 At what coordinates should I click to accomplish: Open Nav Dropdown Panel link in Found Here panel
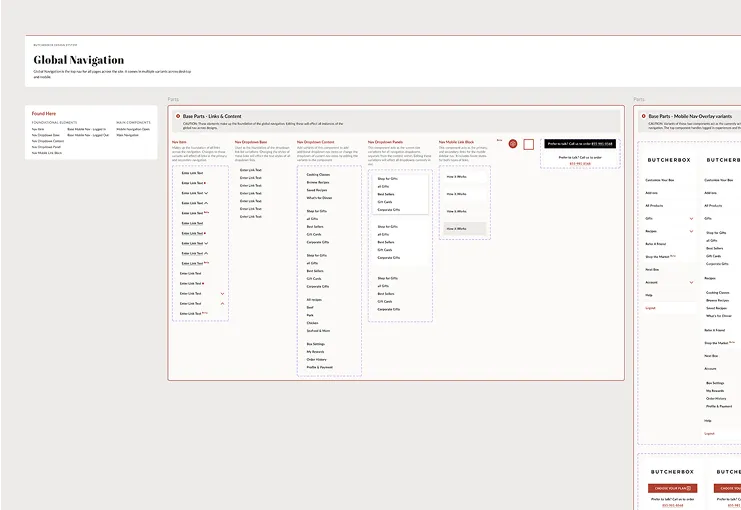[46, 147]
